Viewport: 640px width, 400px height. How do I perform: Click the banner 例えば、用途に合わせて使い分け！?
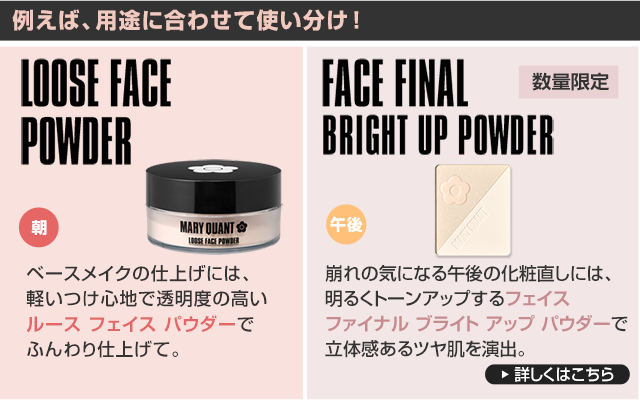pos(186,20)
